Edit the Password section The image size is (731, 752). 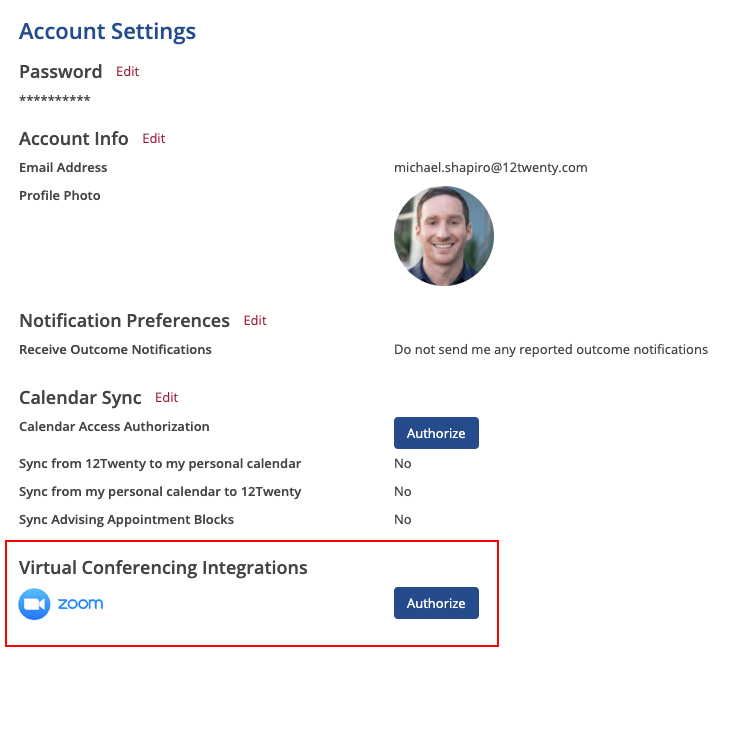(x=127, y=72)
